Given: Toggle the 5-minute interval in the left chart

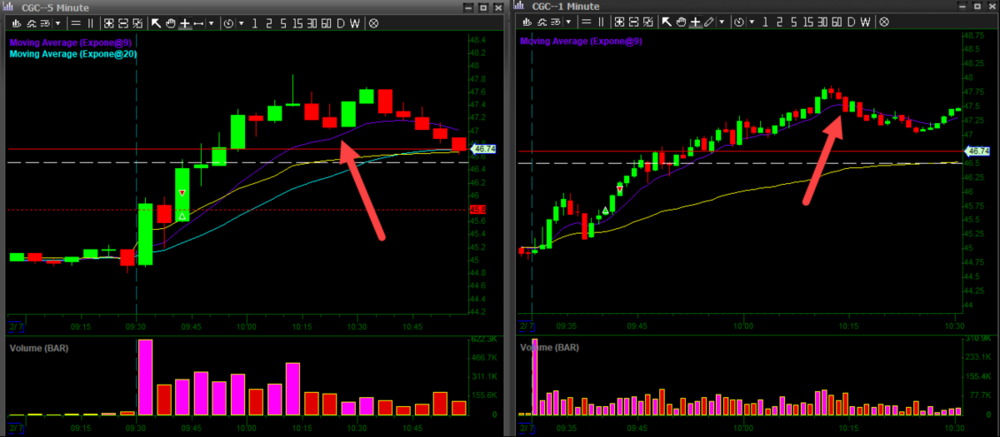Looking at the screenshot, I should (x=282, y=22).
